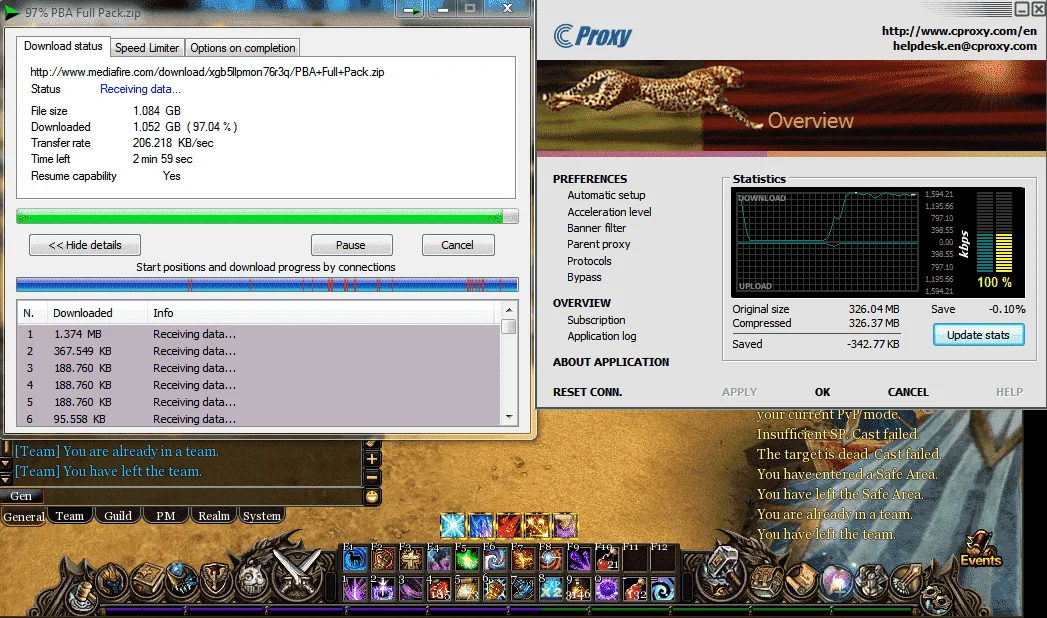Switch chat to the PM tab

(166, 516)
